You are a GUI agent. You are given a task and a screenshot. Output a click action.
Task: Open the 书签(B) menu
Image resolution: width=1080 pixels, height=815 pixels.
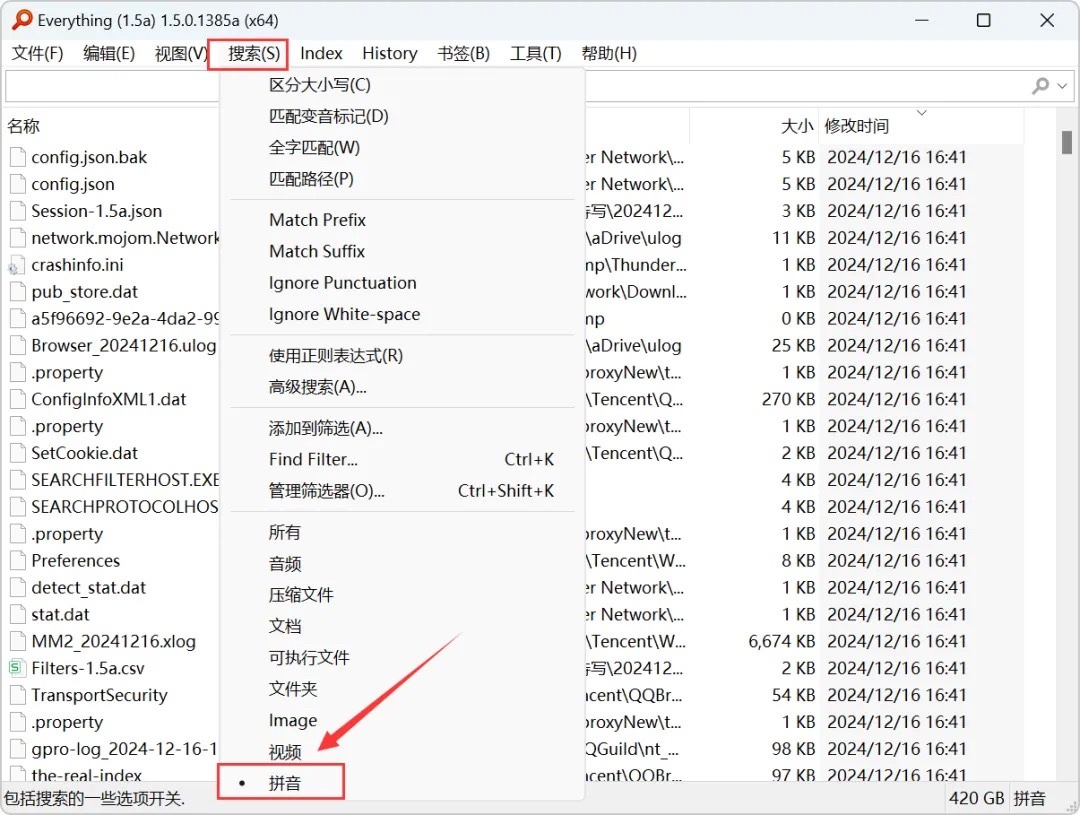pyautogui.click(x=464, y=53)
